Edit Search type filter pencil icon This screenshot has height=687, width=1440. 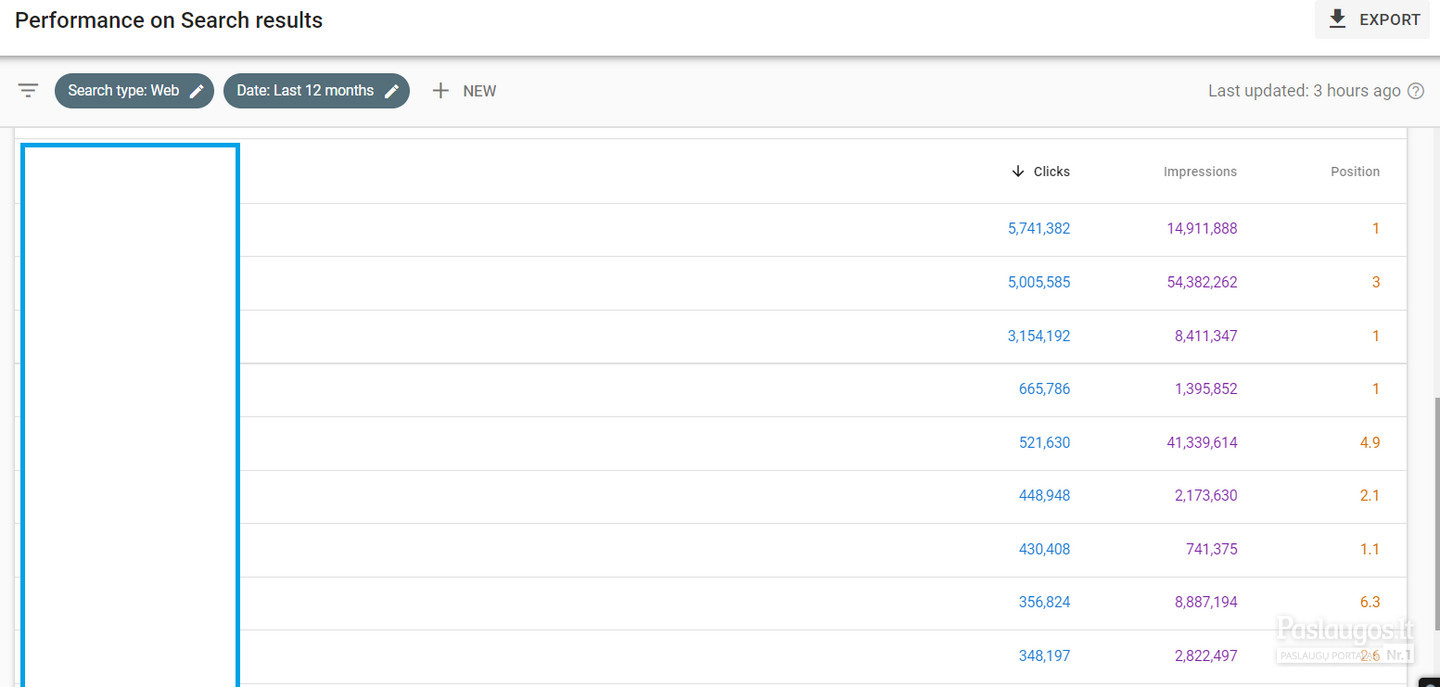point(197,91)
